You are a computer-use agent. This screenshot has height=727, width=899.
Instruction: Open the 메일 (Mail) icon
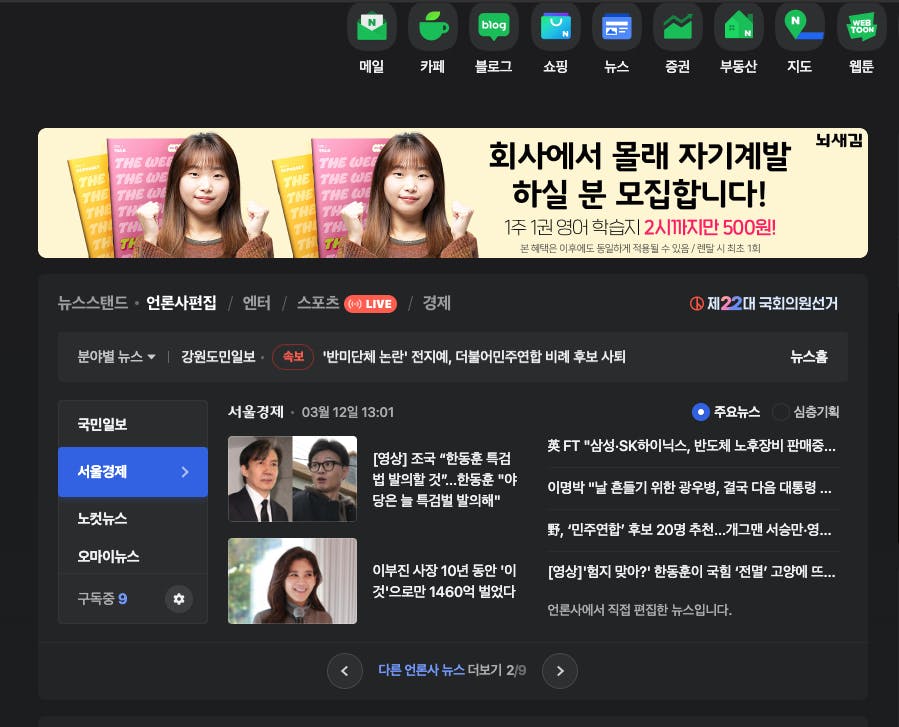(x=372, y=26)
